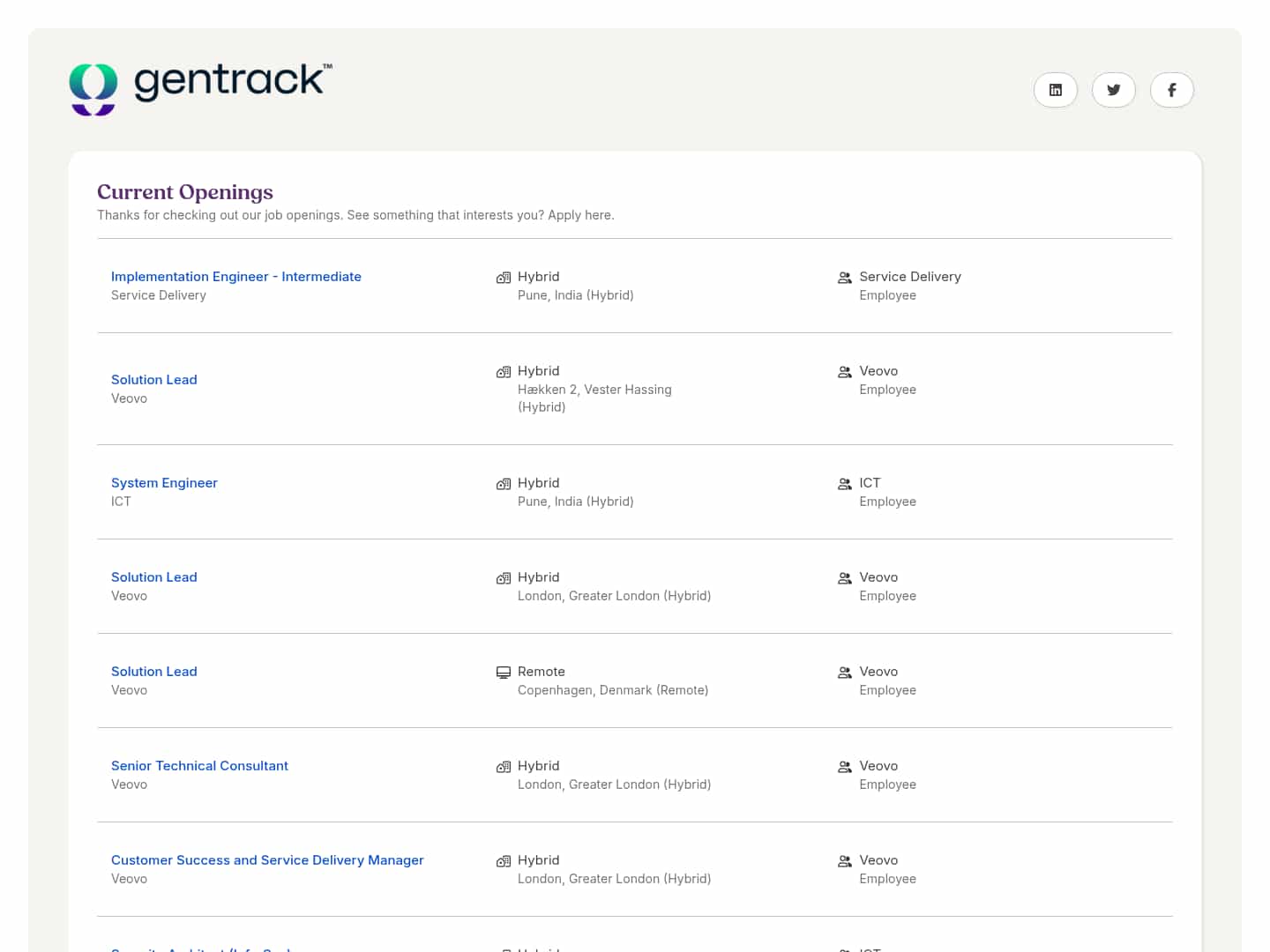Click the hybrid icon in the Senior Technical Consultant row
The image size is (1270, 952).
[504, 767]
